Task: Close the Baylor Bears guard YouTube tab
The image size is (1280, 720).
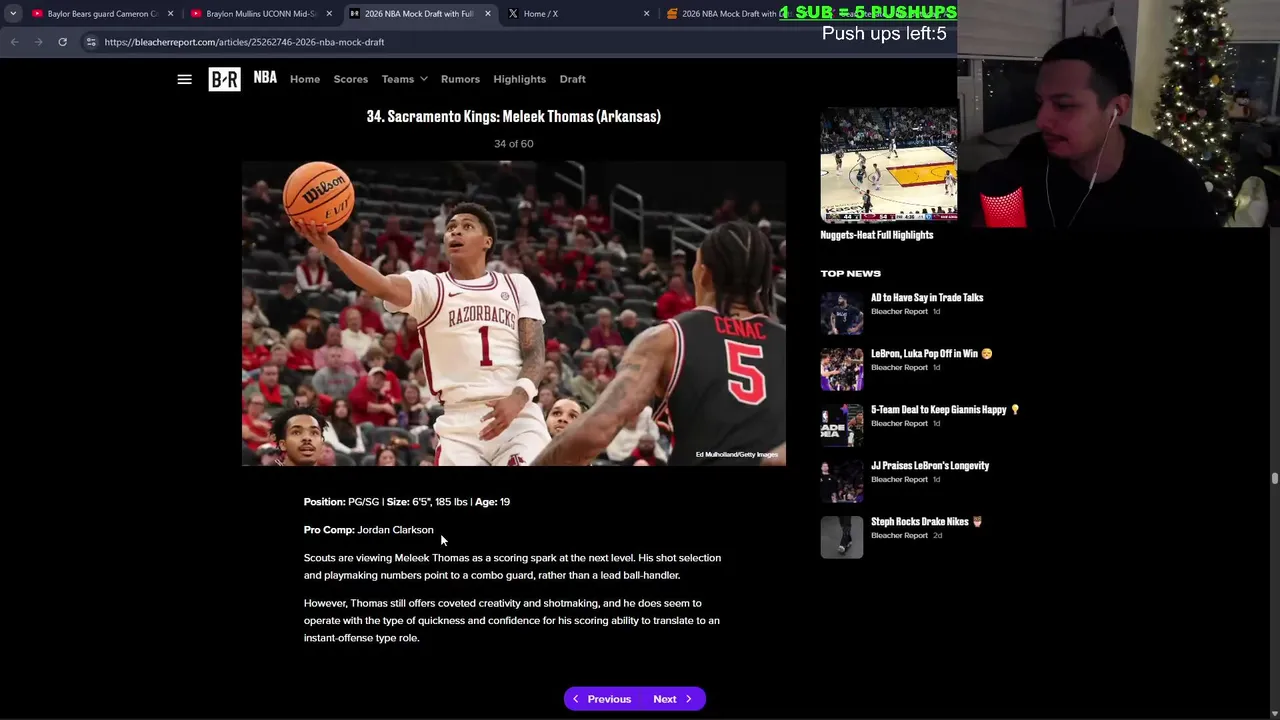Action: coord(170,14)
